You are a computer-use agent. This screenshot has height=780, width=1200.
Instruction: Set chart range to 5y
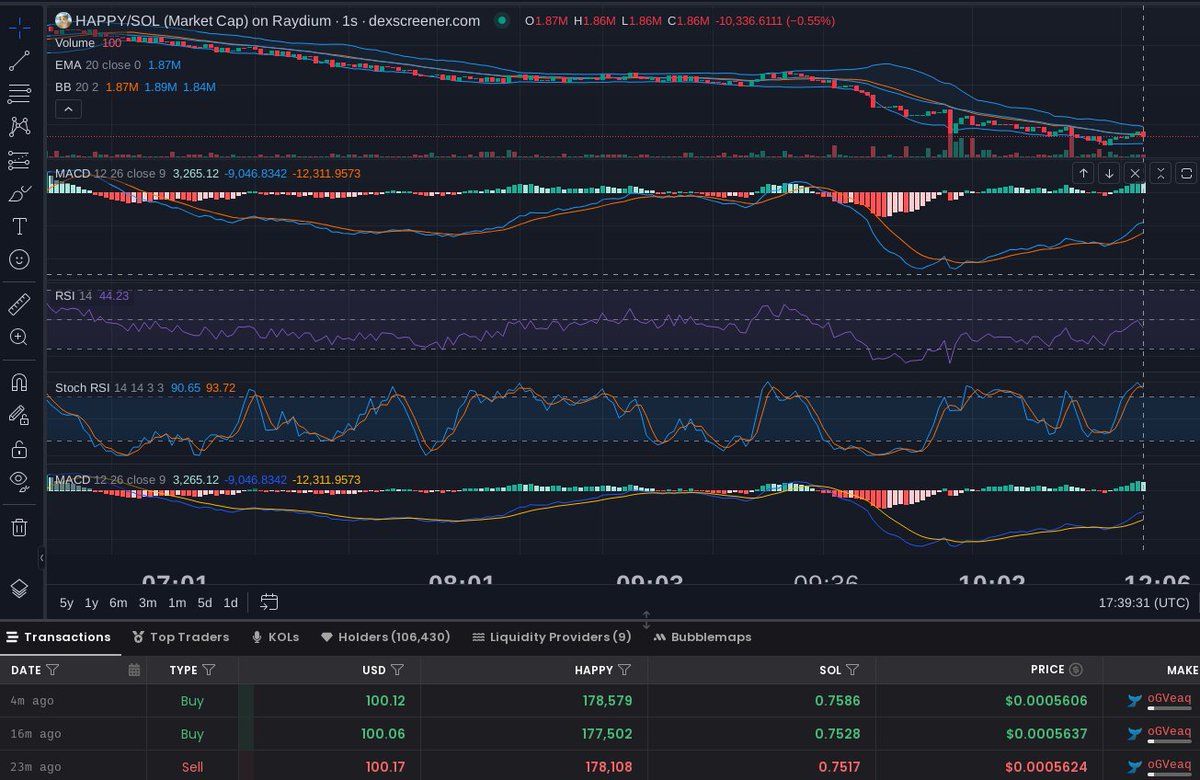click(x=66, y=602)
